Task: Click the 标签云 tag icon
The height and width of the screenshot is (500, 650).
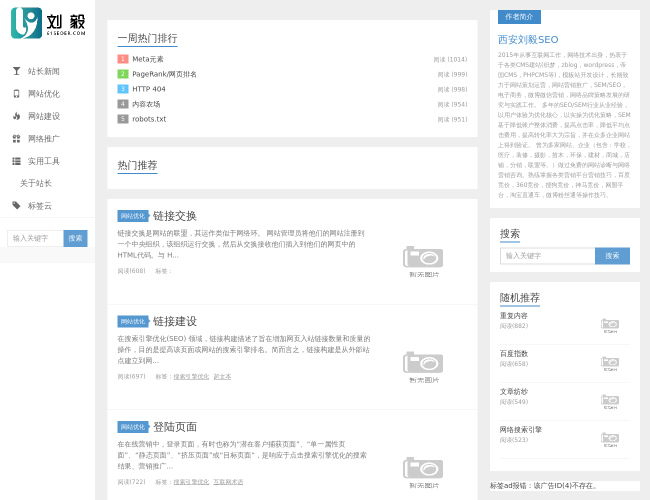Action: (x=16, y=205)
